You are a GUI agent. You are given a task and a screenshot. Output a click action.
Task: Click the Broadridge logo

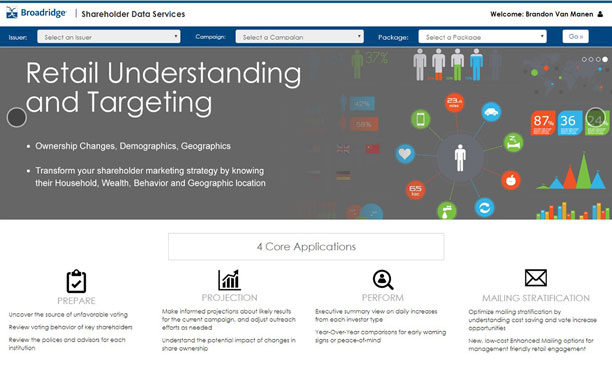[36, 13]
